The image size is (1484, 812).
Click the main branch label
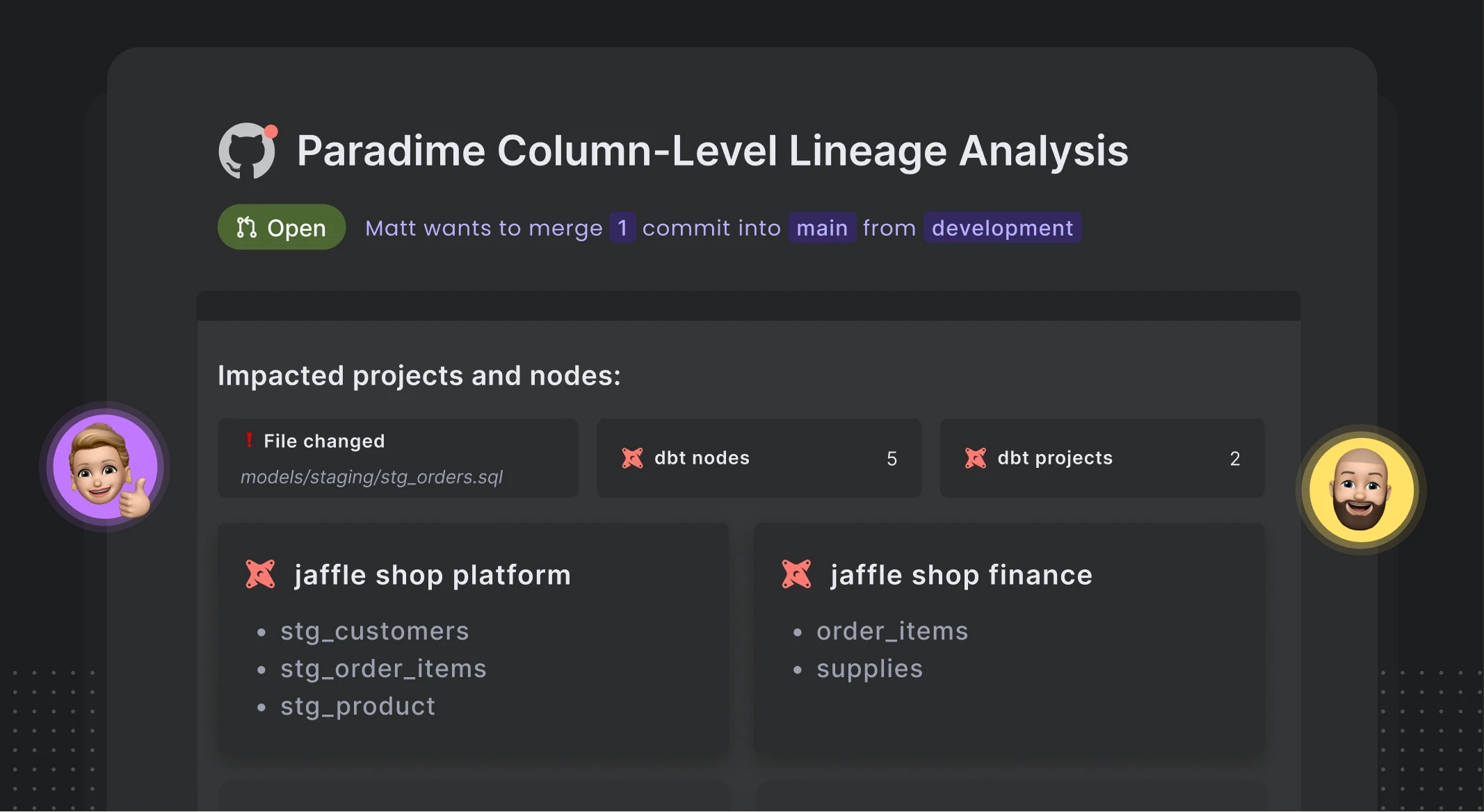tap(821, 228)
